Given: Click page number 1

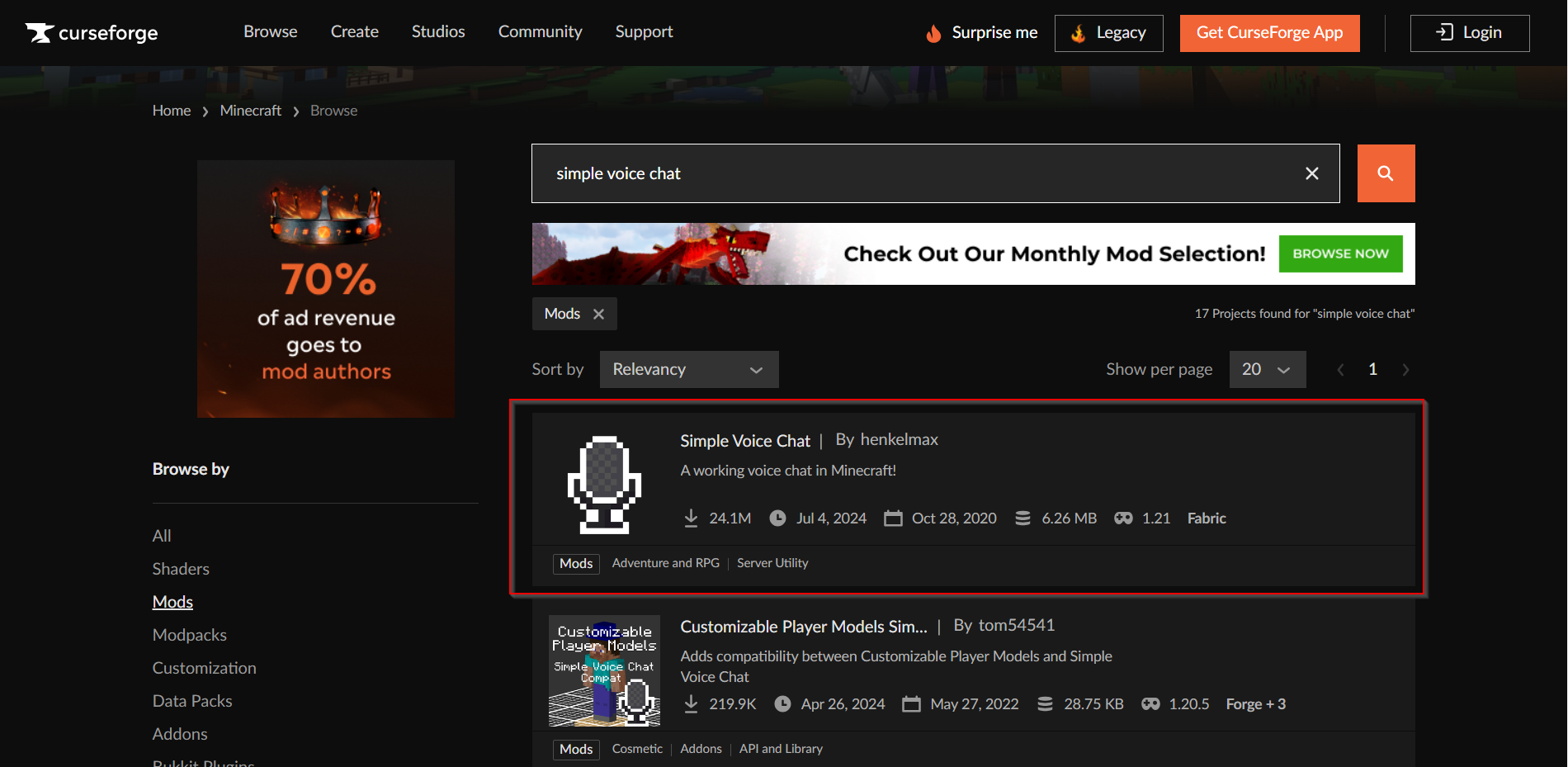Looking at the screenshot, I should click(1373, 369).
